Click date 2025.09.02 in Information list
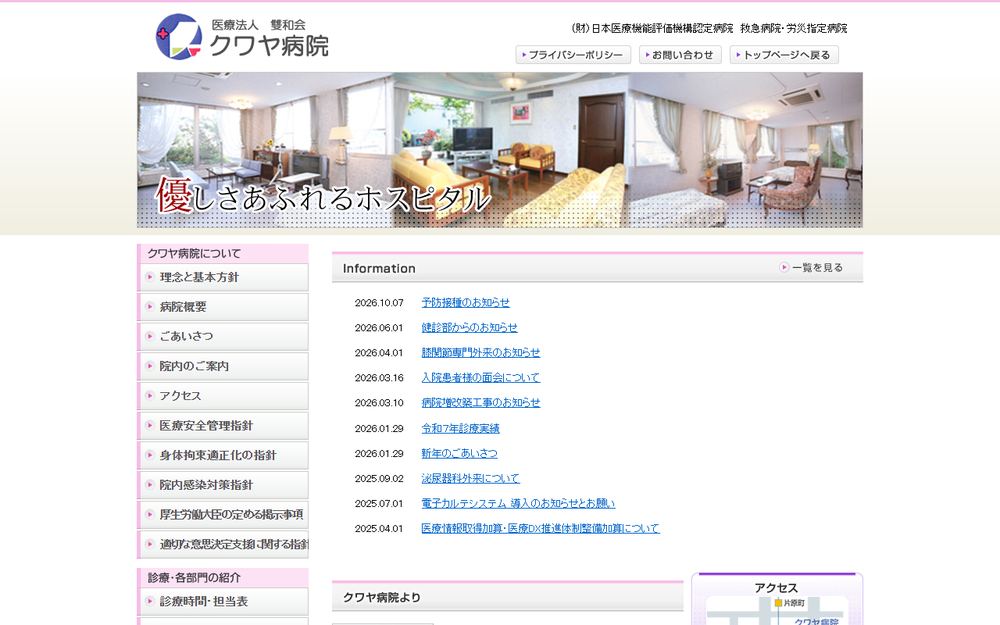This screenshot has width=1000, height=625. click(x=379, y=478)
